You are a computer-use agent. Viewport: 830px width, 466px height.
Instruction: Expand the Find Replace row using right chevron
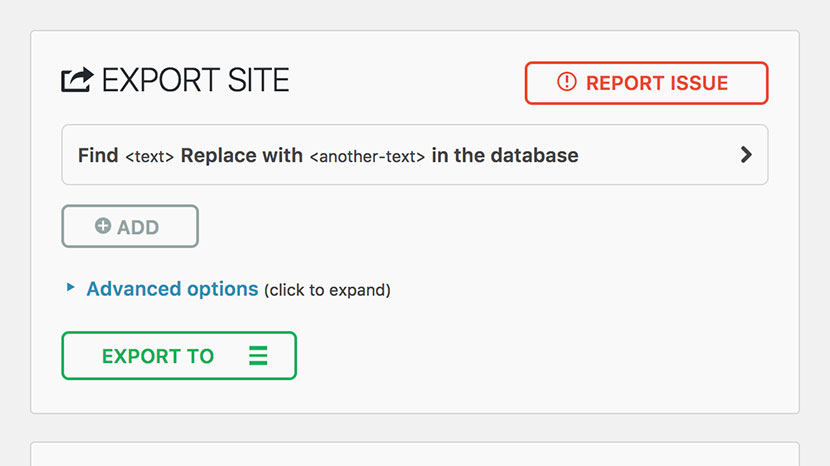(746, 155)
